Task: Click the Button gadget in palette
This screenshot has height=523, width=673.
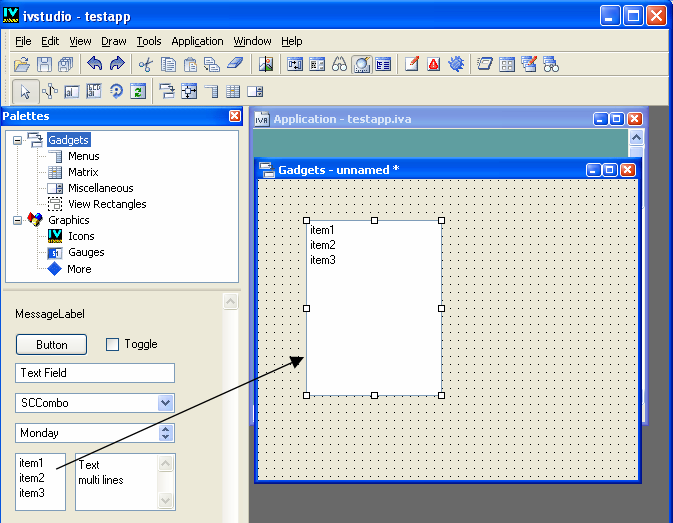Action: pyautogui.click(x=52, y=344)
